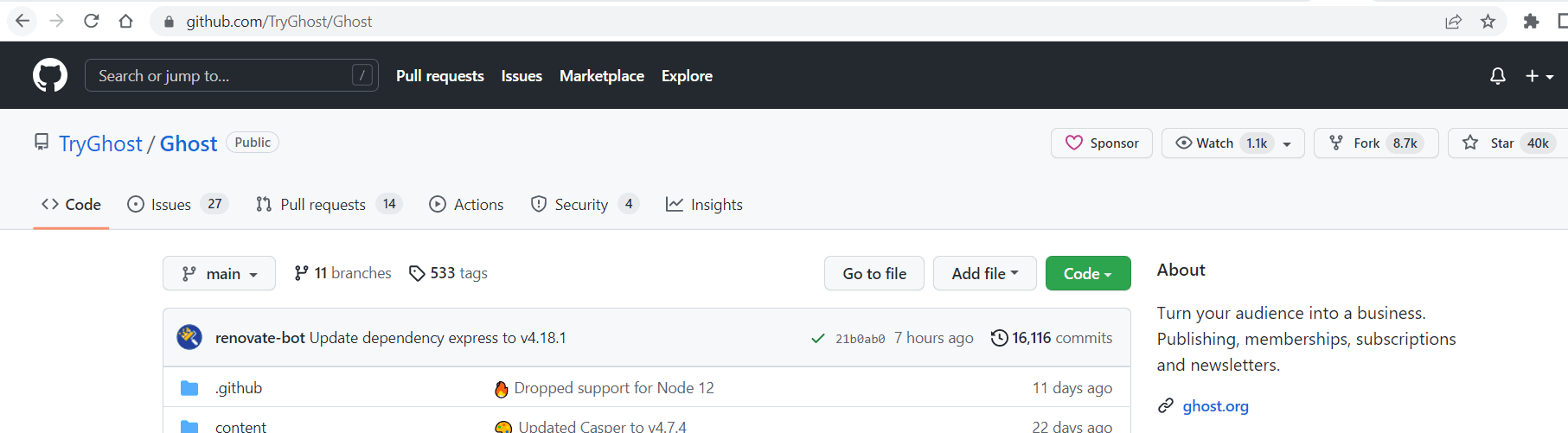Open the notifications bell
1568x433 pixels.
(1497, 76)
